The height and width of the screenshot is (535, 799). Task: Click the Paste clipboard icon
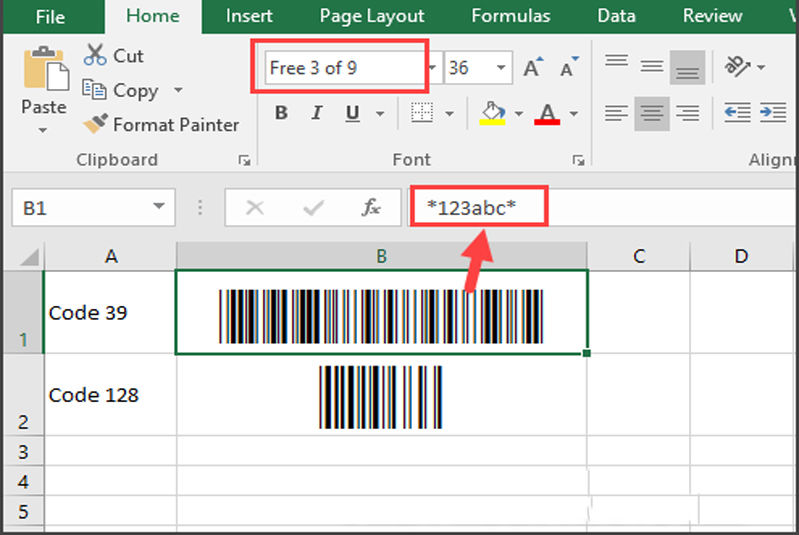click(x=45, y=69)
